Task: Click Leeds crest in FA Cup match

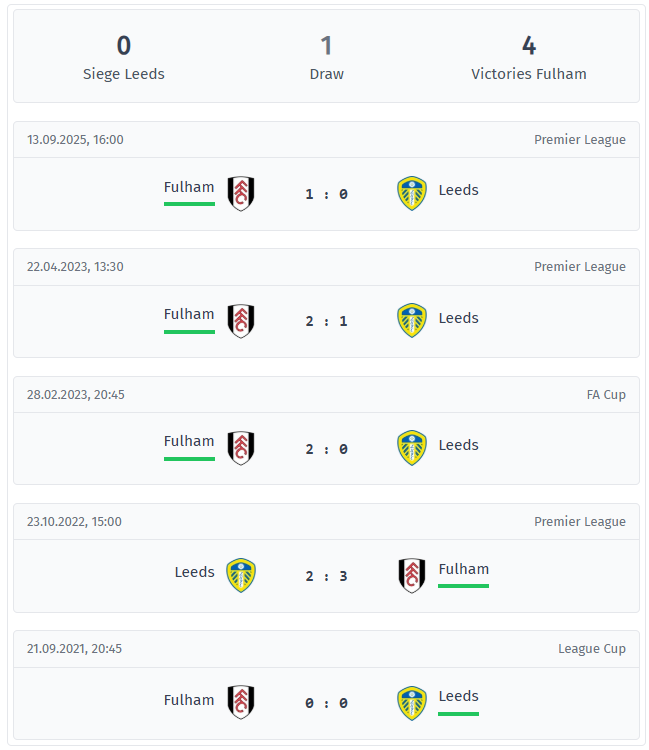Action: coord(412,448)
